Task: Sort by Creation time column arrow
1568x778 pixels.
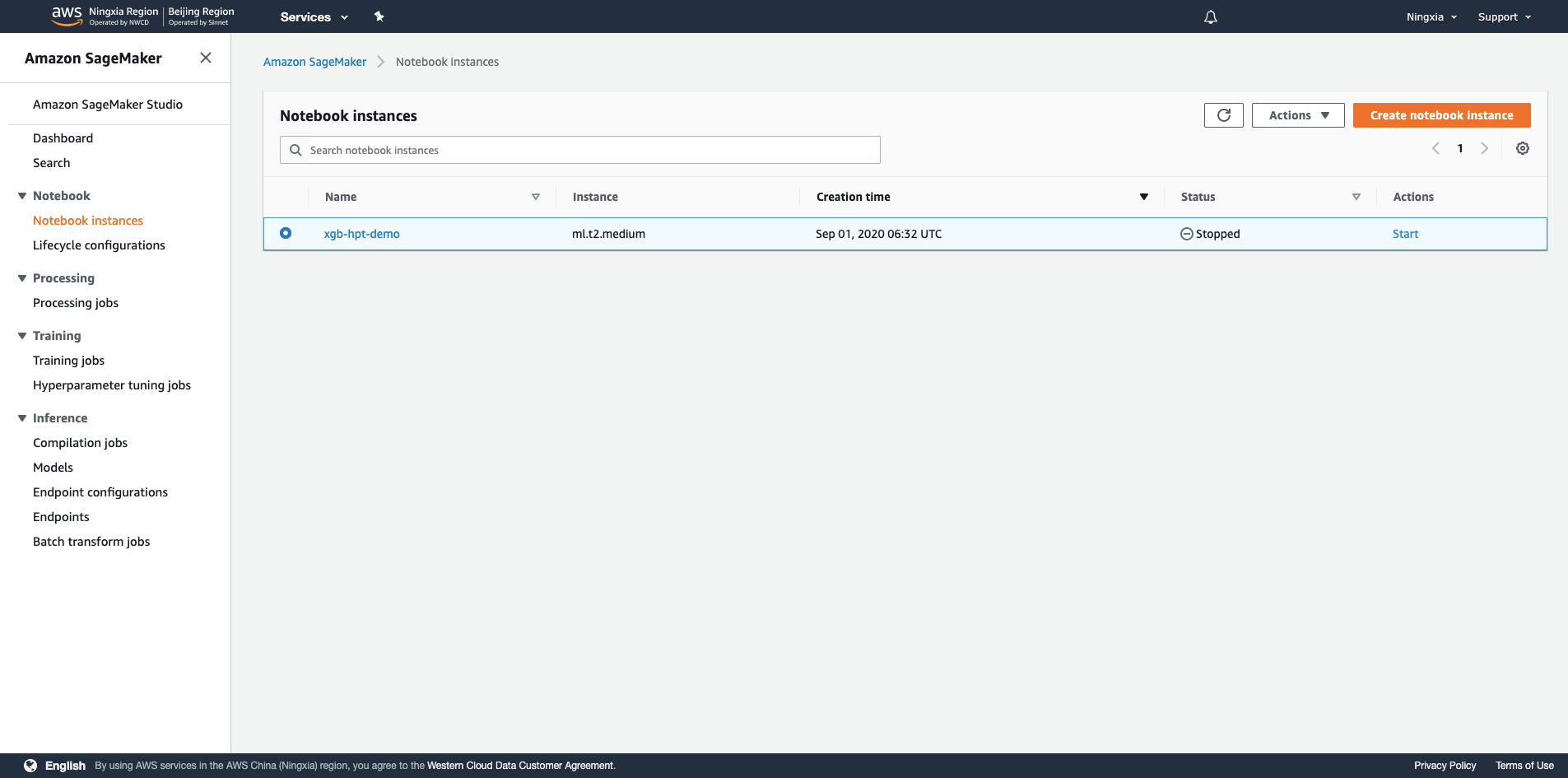Action: 1144,197
